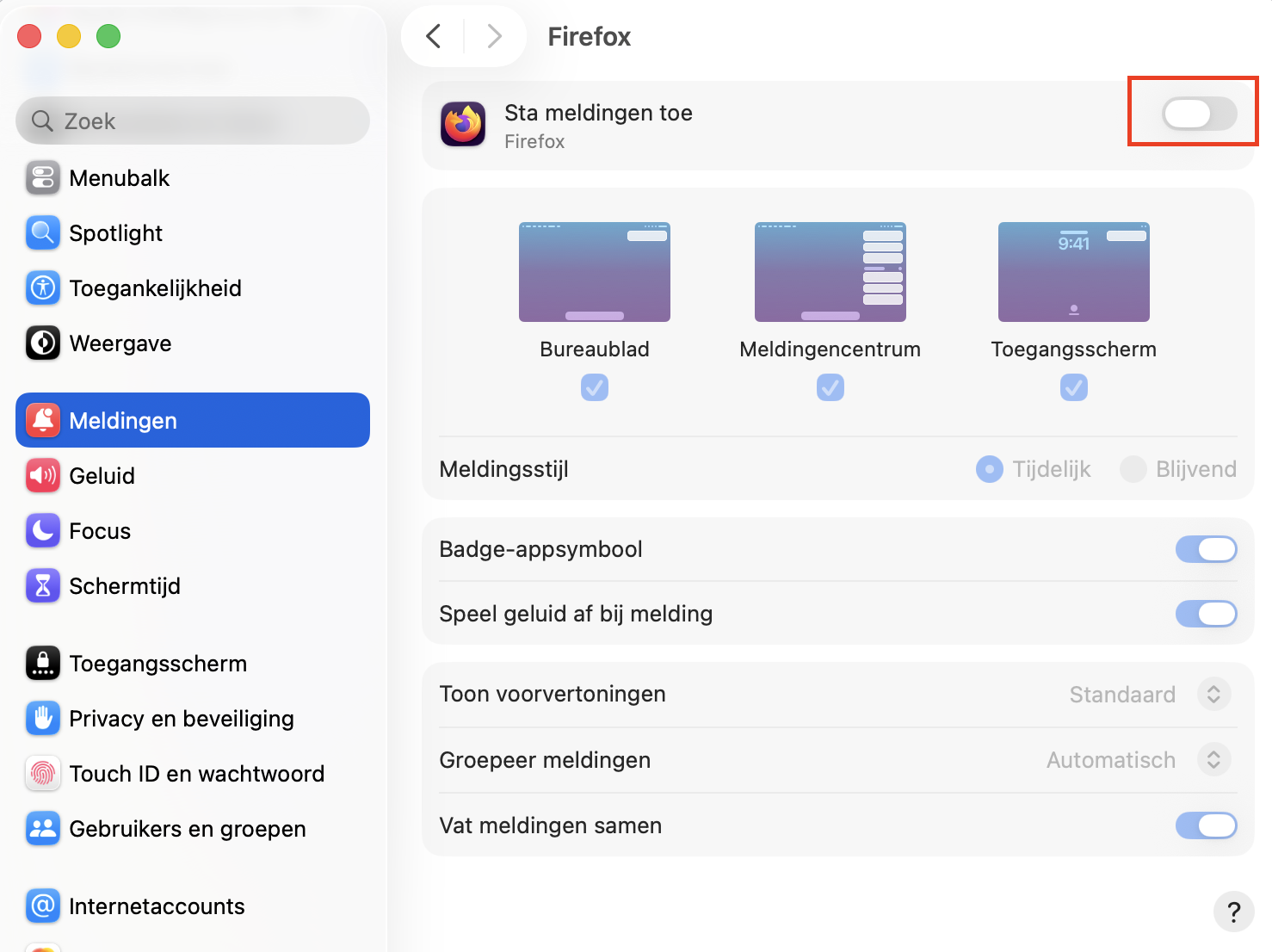The image size is (1272, 952).
Task: Uncheck the Toegangsscherm checkbox
Action: pos(1074,387)
